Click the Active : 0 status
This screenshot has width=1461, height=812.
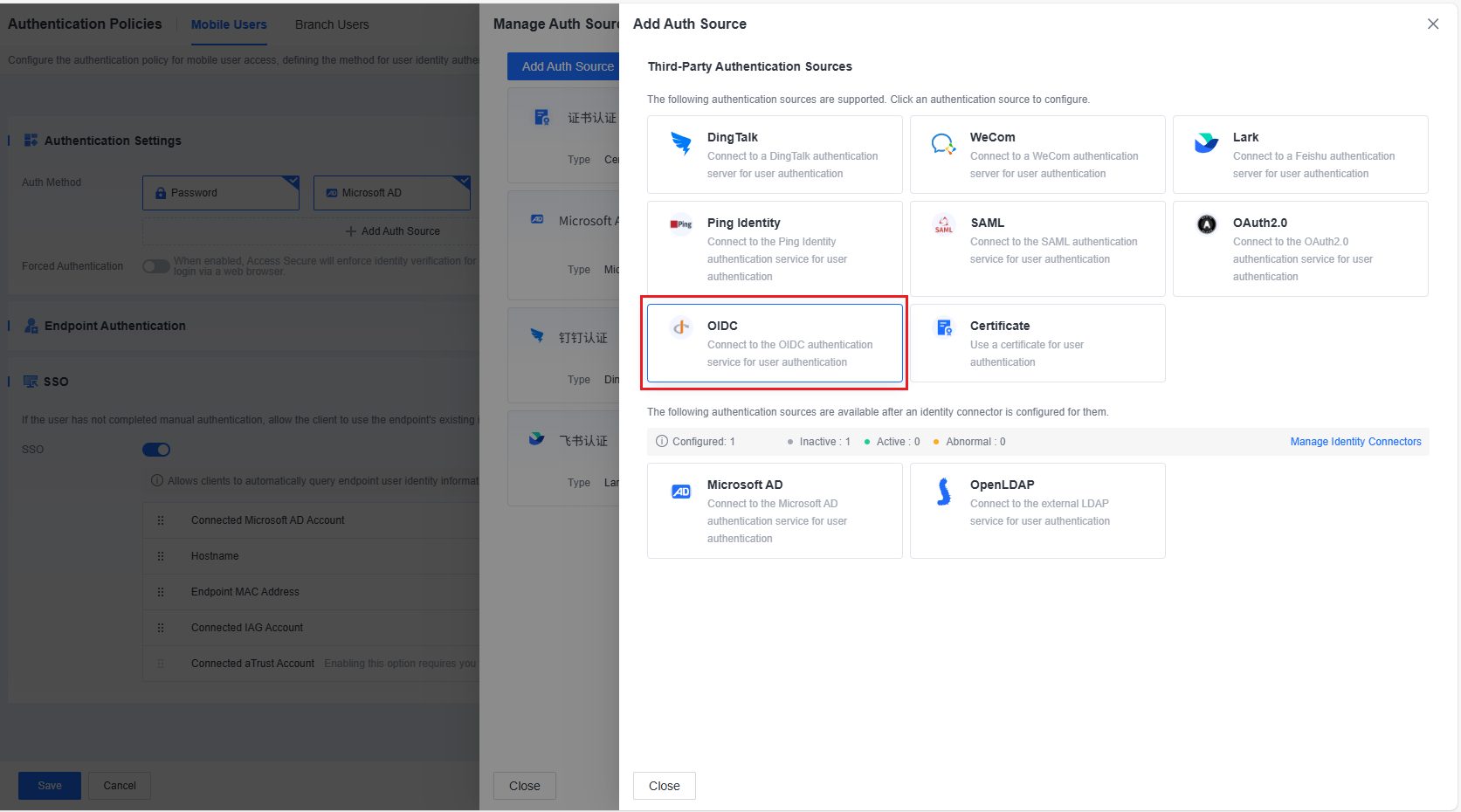pos(892,442)
